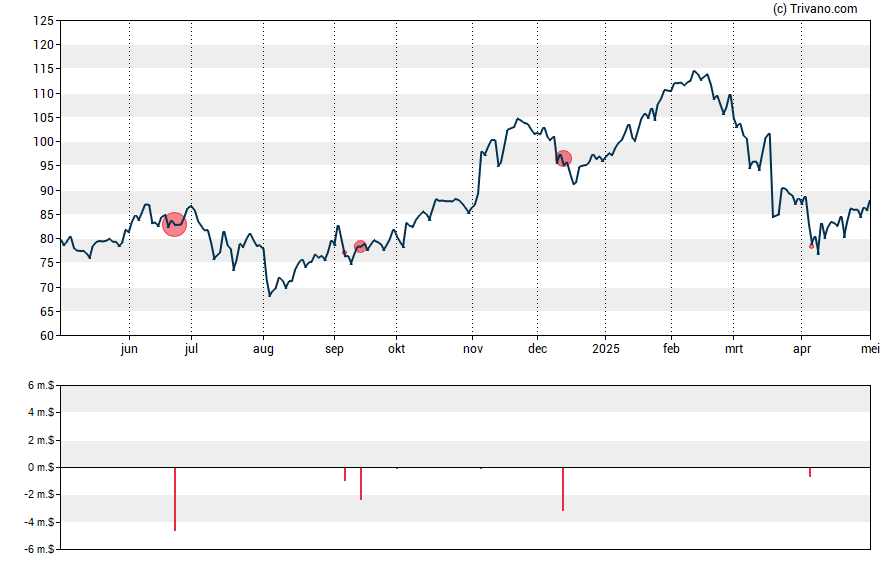Click the 'jul' x-axis label
Image resolution: width=888 pixels, height=565 pixels.
(191, 349)
